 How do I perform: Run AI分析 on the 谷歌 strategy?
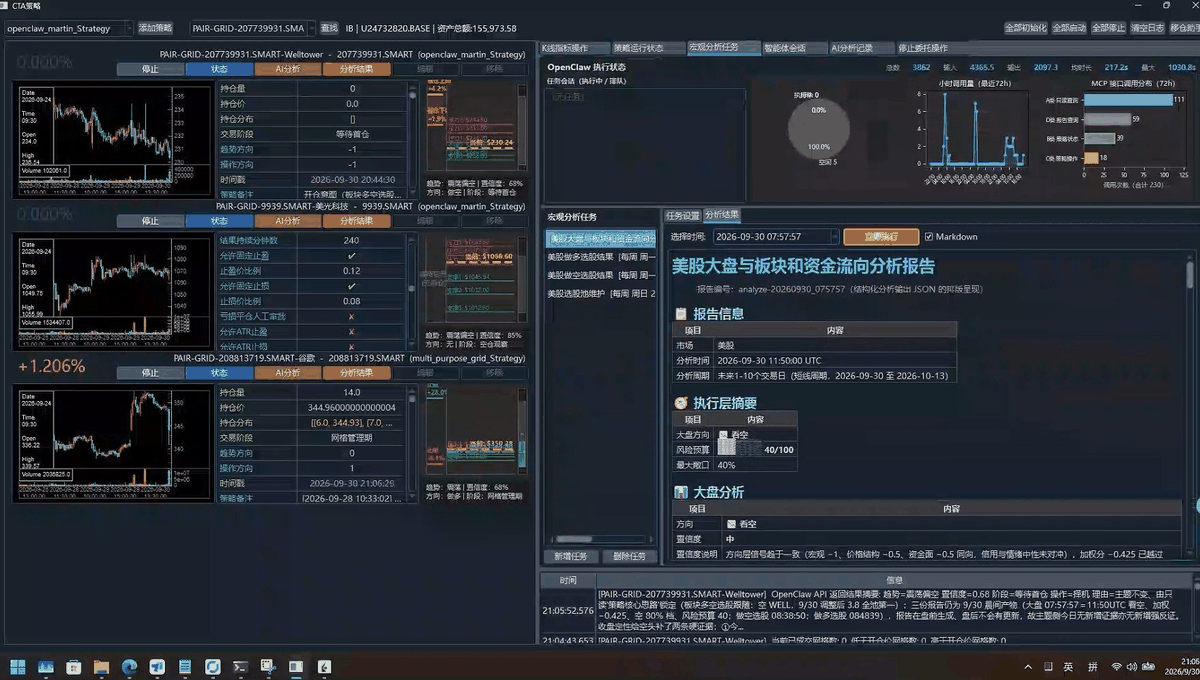pyautogui.click(x=288, y=373)
